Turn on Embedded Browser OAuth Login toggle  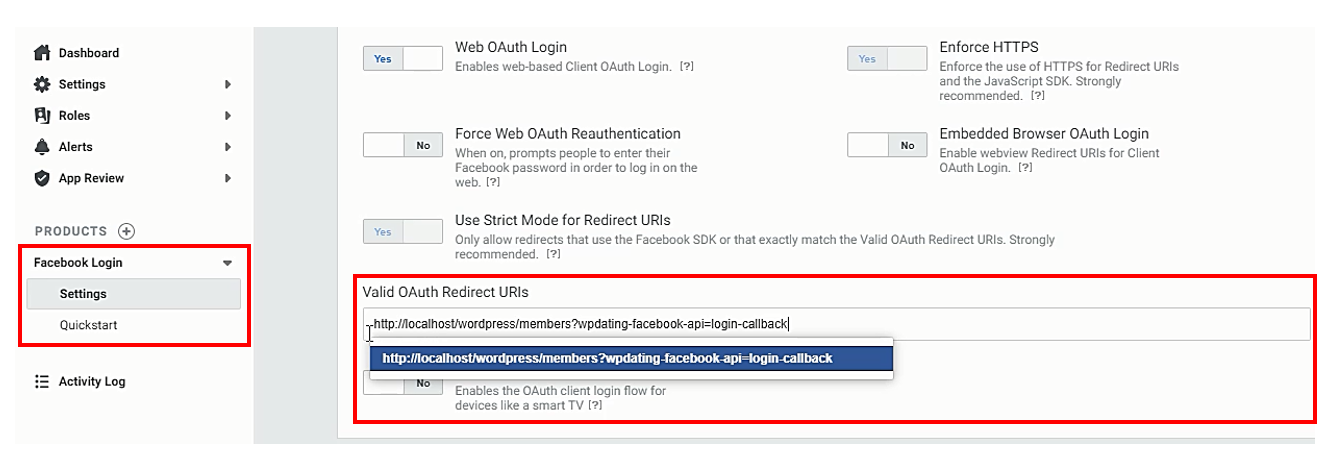coord(887,145)
